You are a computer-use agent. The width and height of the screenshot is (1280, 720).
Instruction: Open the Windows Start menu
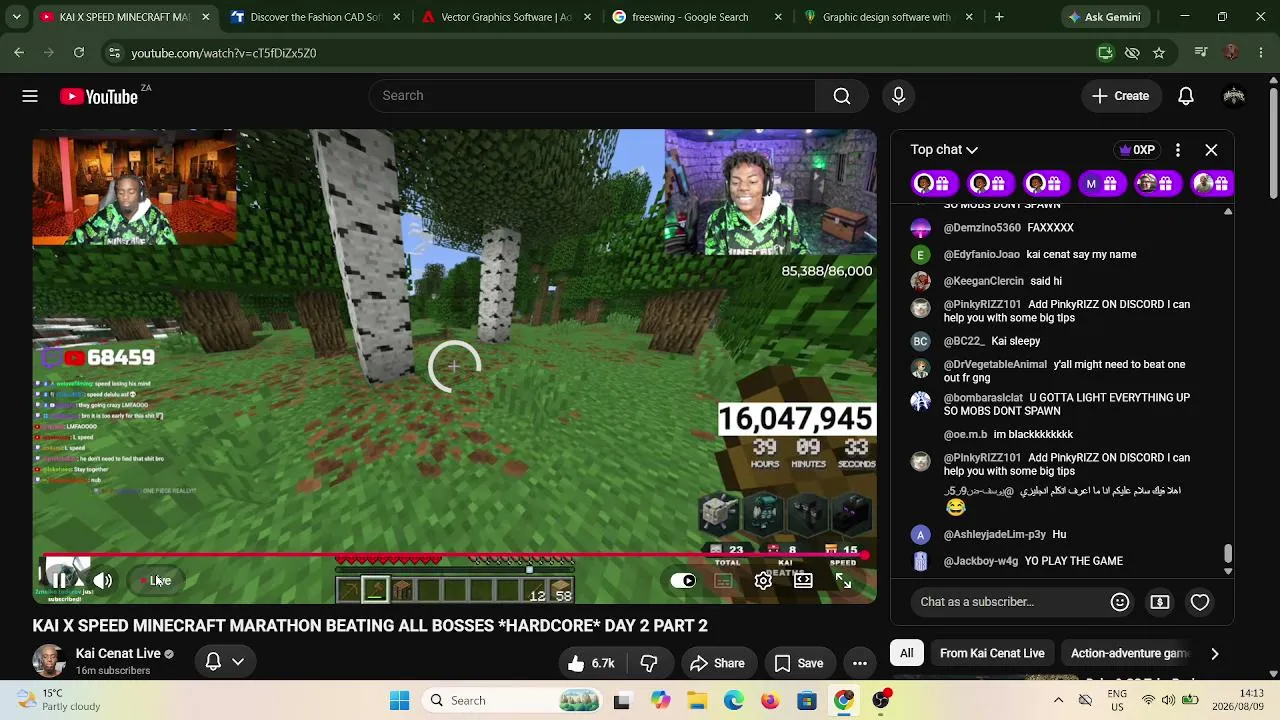(x=399, y=701)
